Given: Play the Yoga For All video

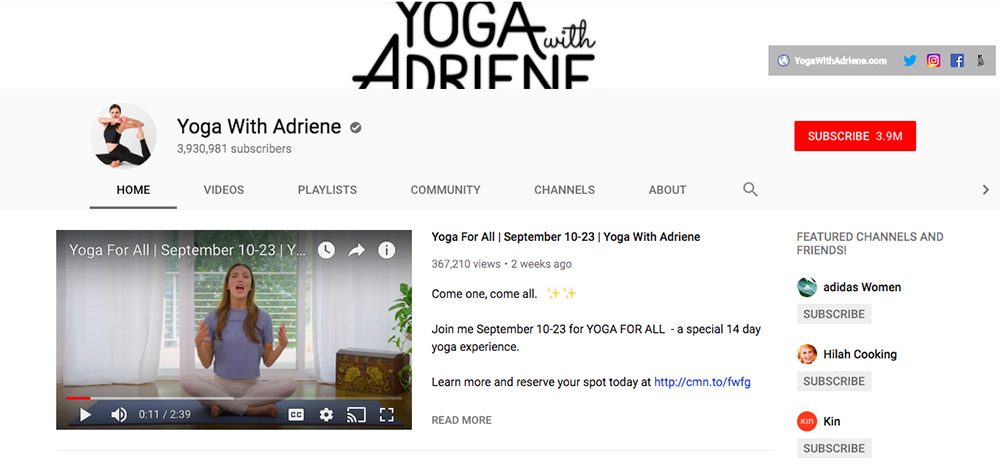Looking at the screenshot, I should point(85,415).
